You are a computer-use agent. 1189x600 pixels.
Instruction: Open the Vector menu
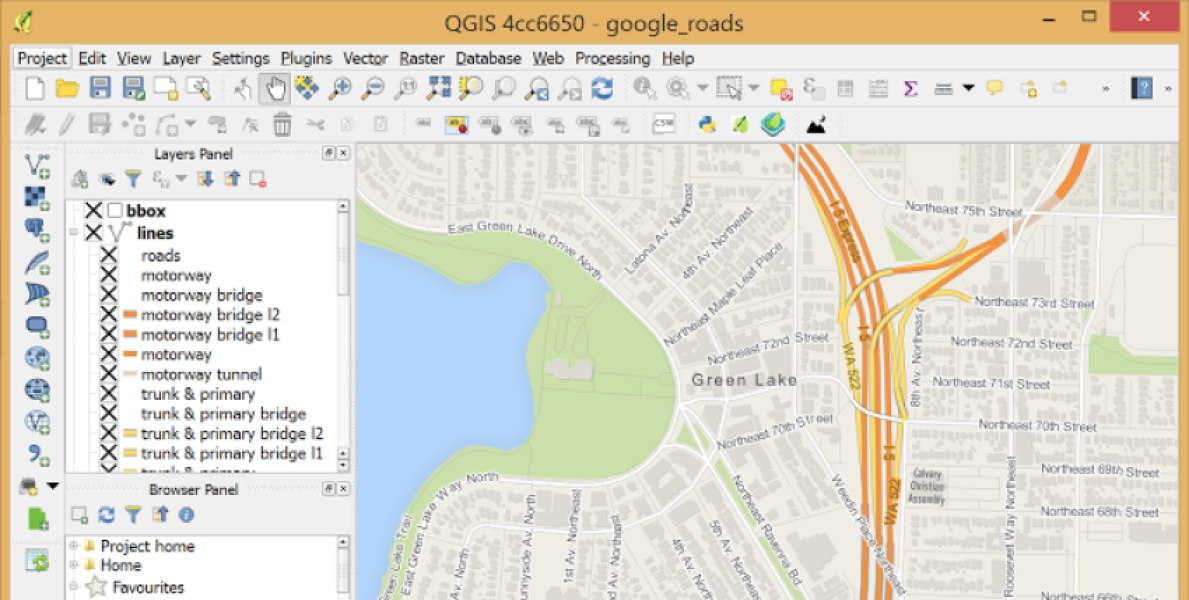tap(365, 59)
